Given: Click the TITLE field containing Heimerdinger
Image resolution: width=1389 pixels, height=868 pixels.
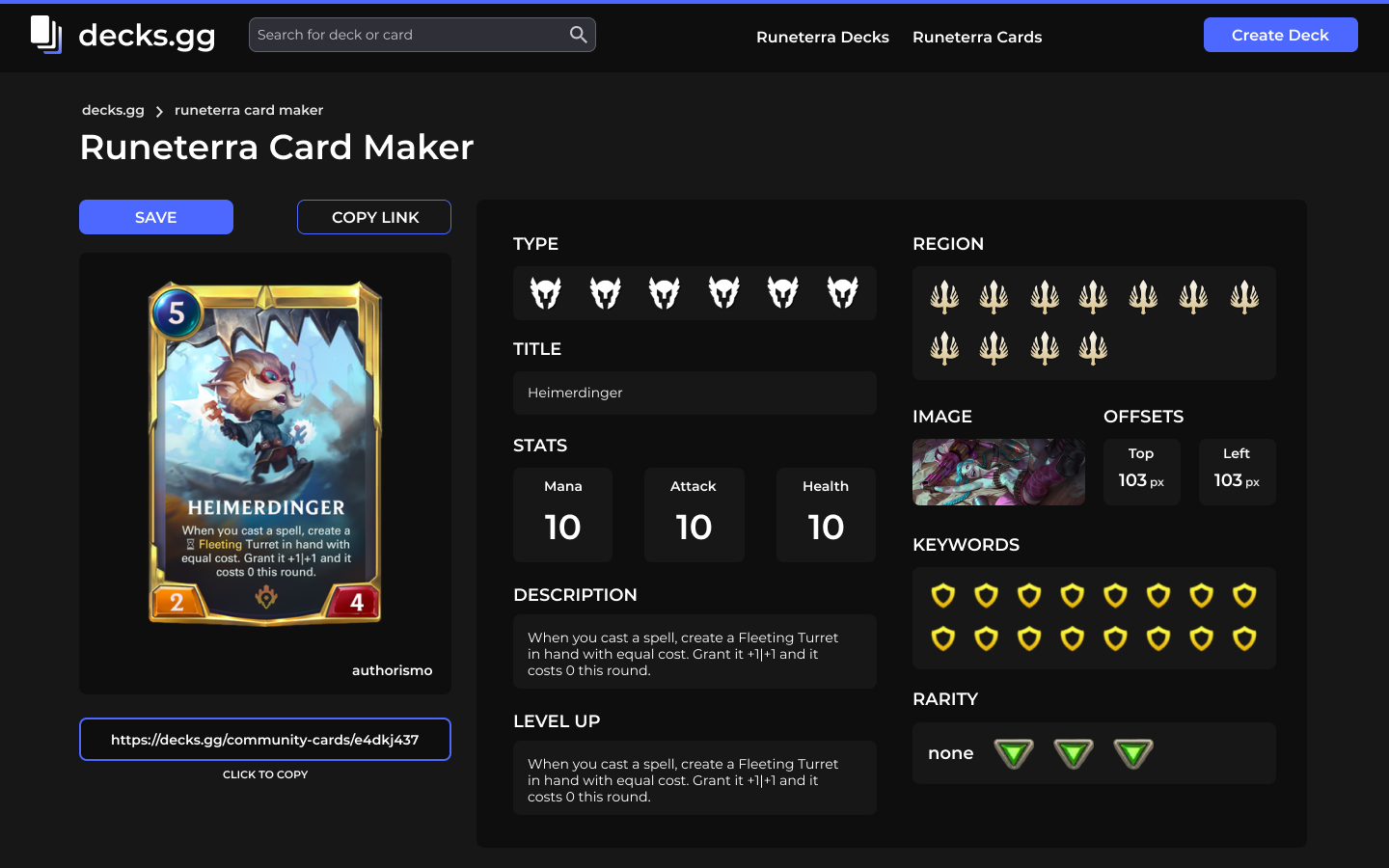Looking at the screenshot, I should point(694,393).
